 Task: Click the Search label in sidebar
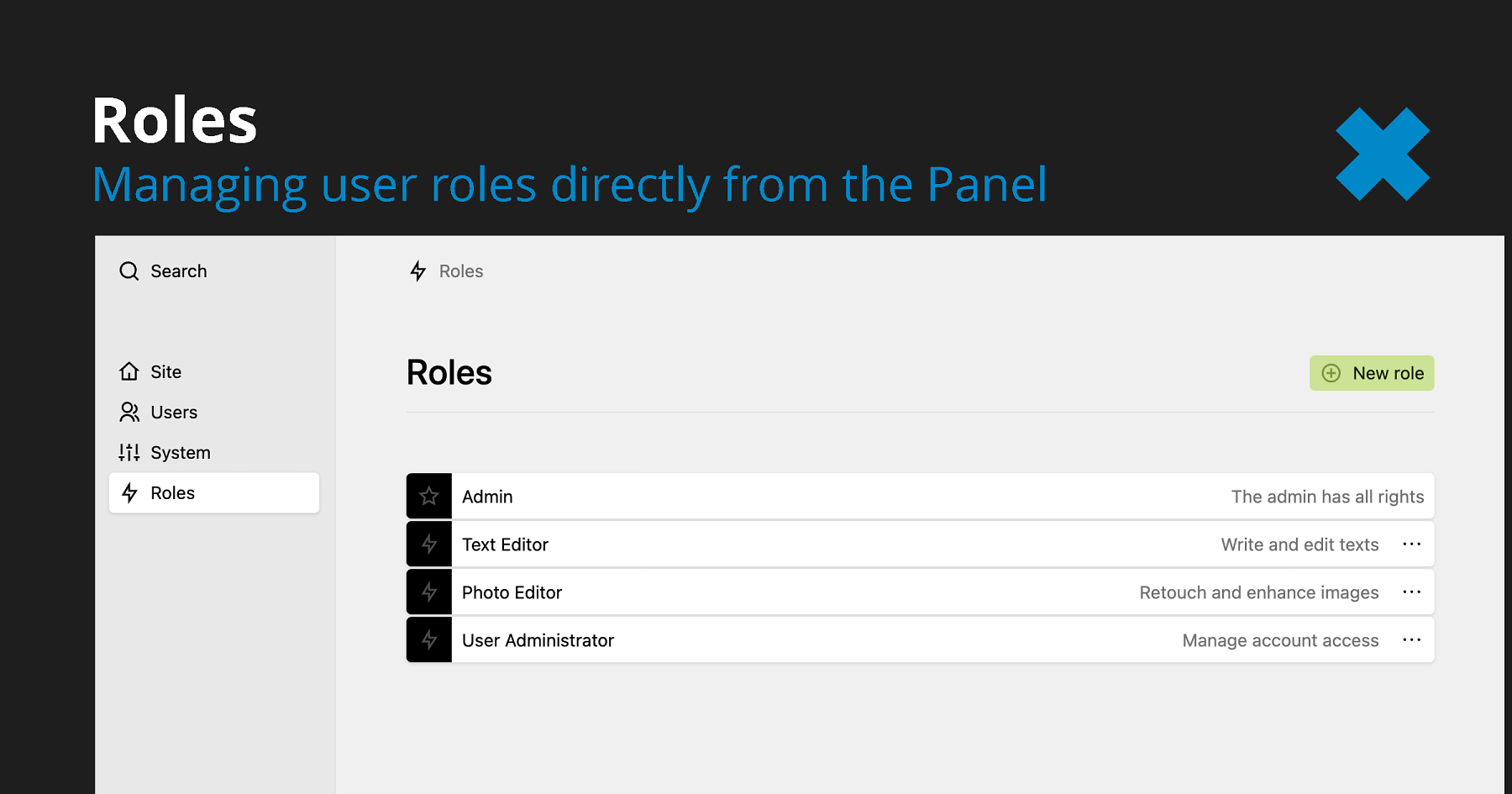click(x=179, y=271)
